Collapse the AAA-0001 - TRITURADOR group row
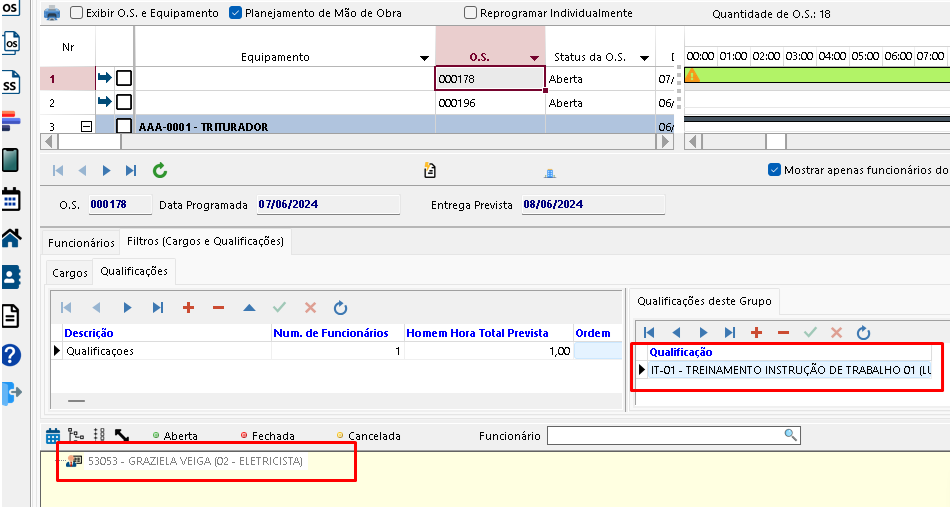Screen dimensions: 952x511 point(86,127)
